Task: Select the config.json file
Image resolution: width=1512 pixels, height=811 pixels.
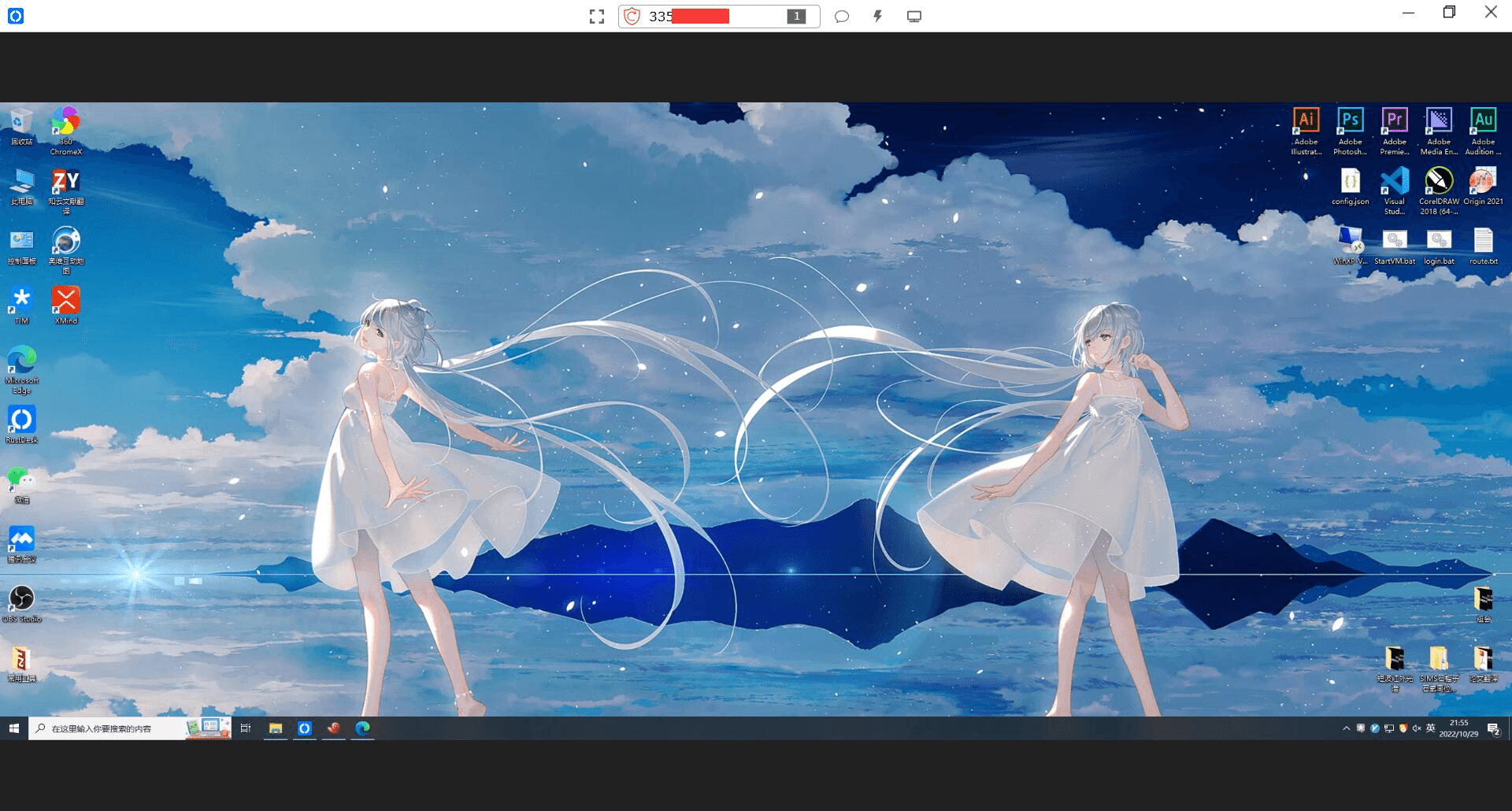Action: [1350, 187]
